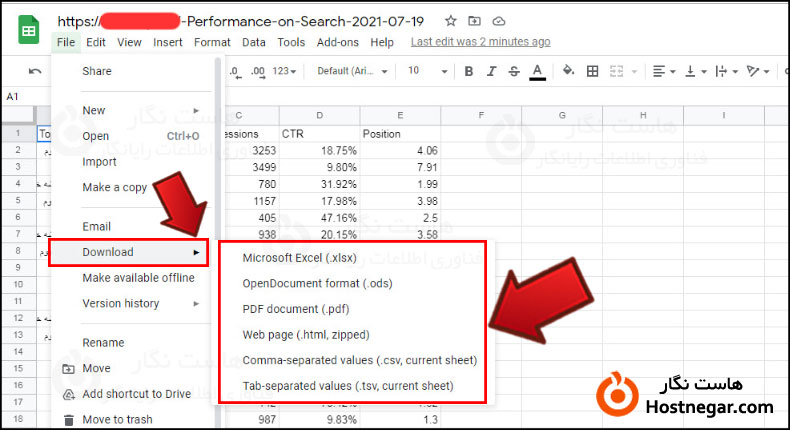The width and height of the screenshot is (790, 430).
Task: Toggle strikethrough formatting
Action: click(514, 71)
